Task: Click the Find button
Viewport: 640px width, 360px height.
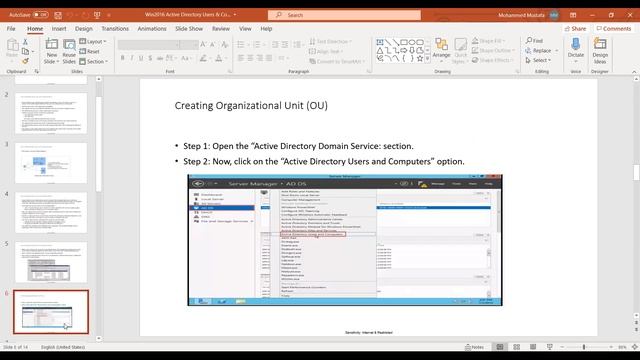Action: [x=534, y=40]
